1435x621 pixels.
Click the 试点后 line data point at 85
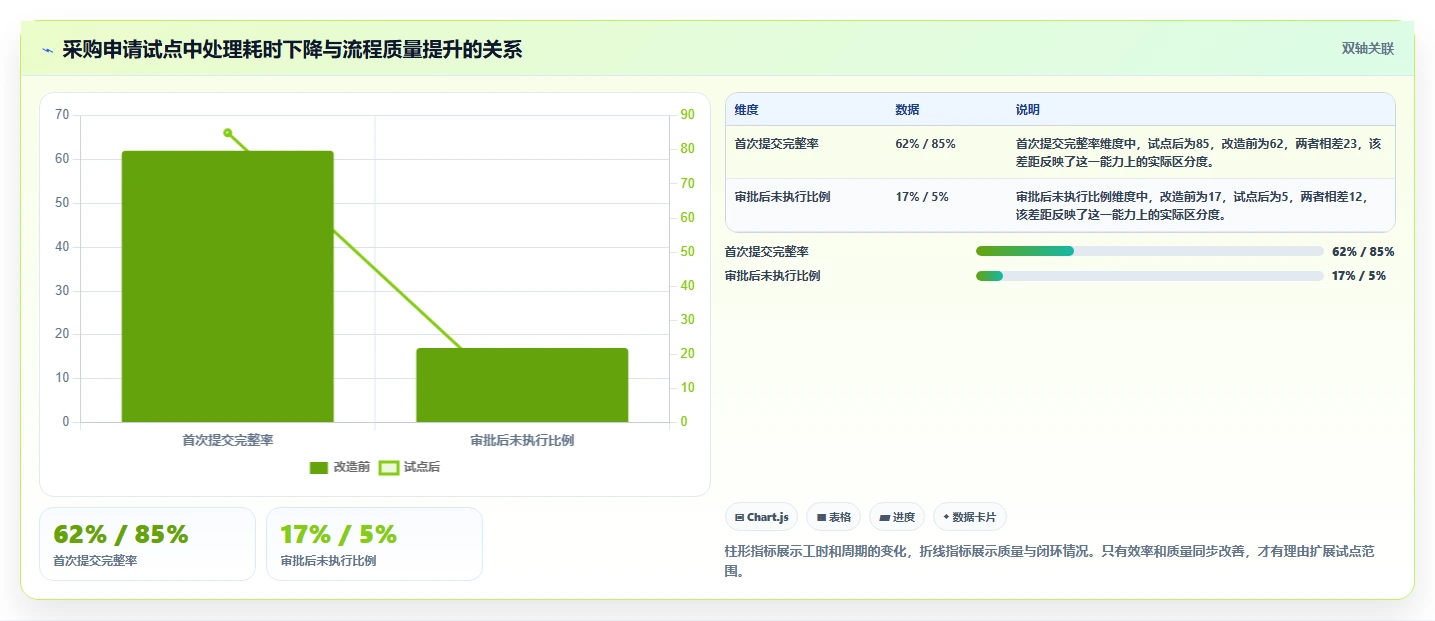point(227,132)
